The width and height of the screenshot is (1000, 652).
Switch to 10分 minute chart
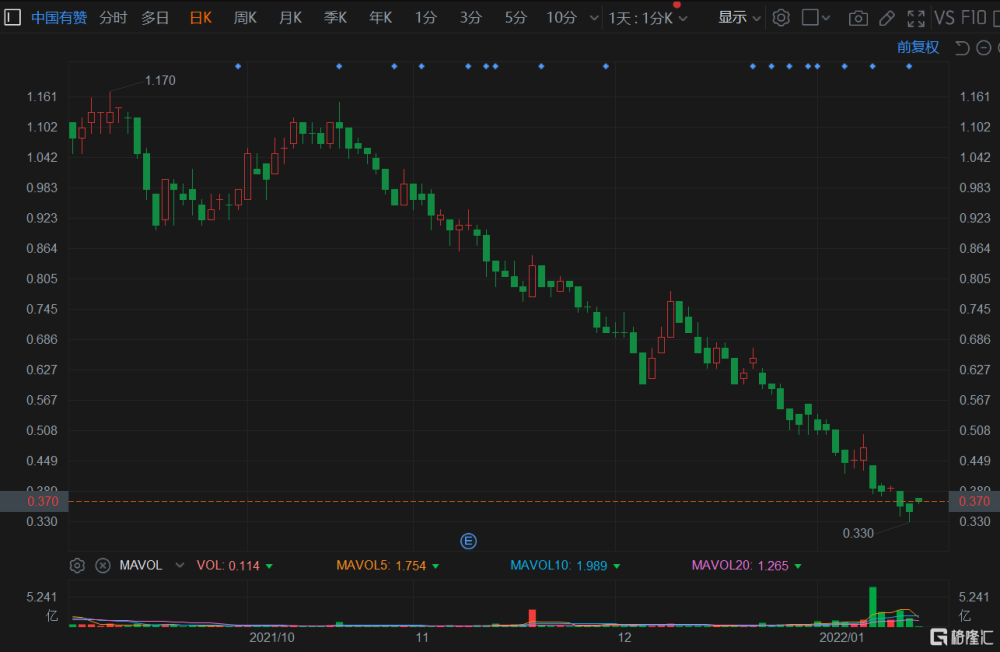pos(561,18)
